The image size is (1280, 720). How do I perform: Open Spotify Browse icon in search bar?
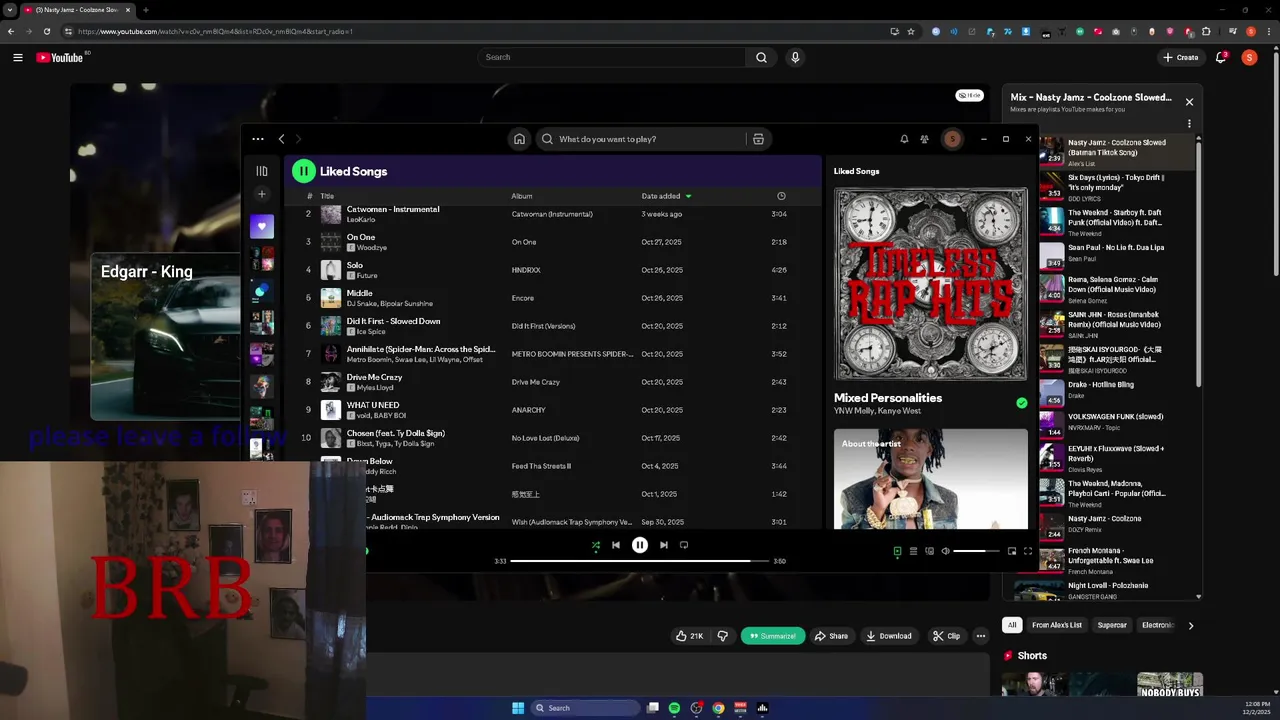click(x=758, y=139)
